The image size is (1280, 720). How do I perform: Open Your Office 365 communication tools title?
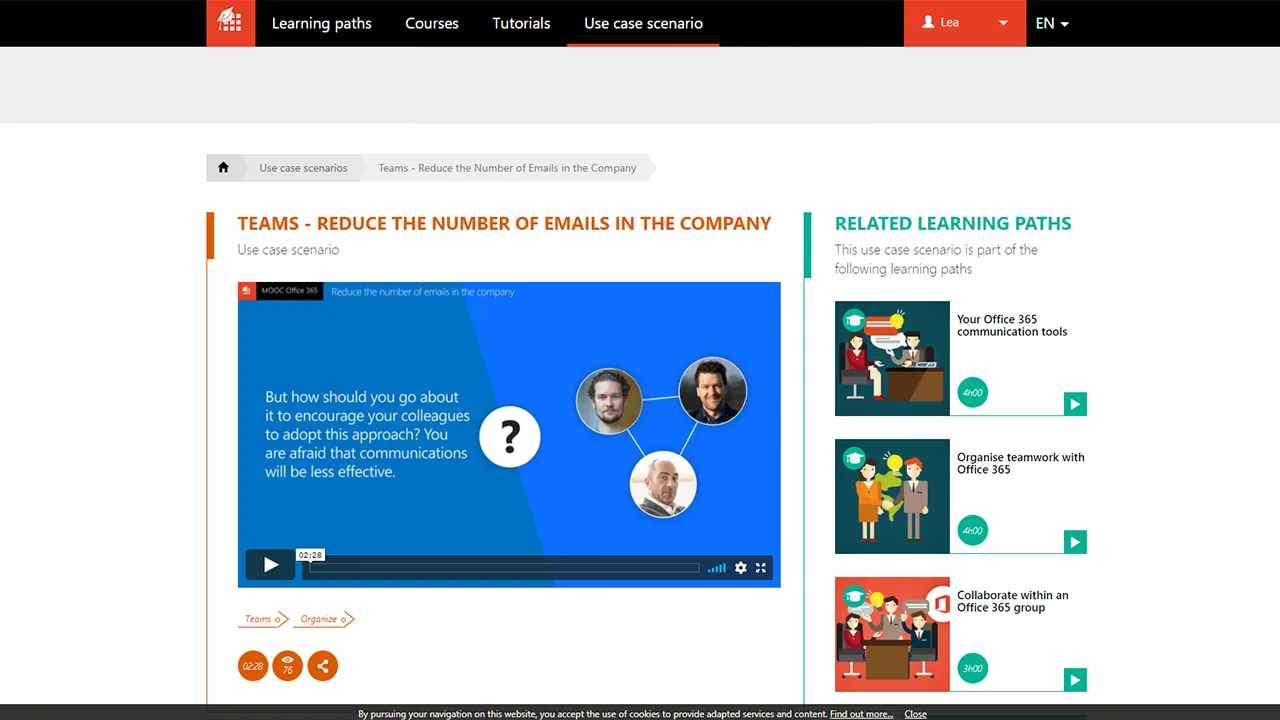coord(1012,326)
